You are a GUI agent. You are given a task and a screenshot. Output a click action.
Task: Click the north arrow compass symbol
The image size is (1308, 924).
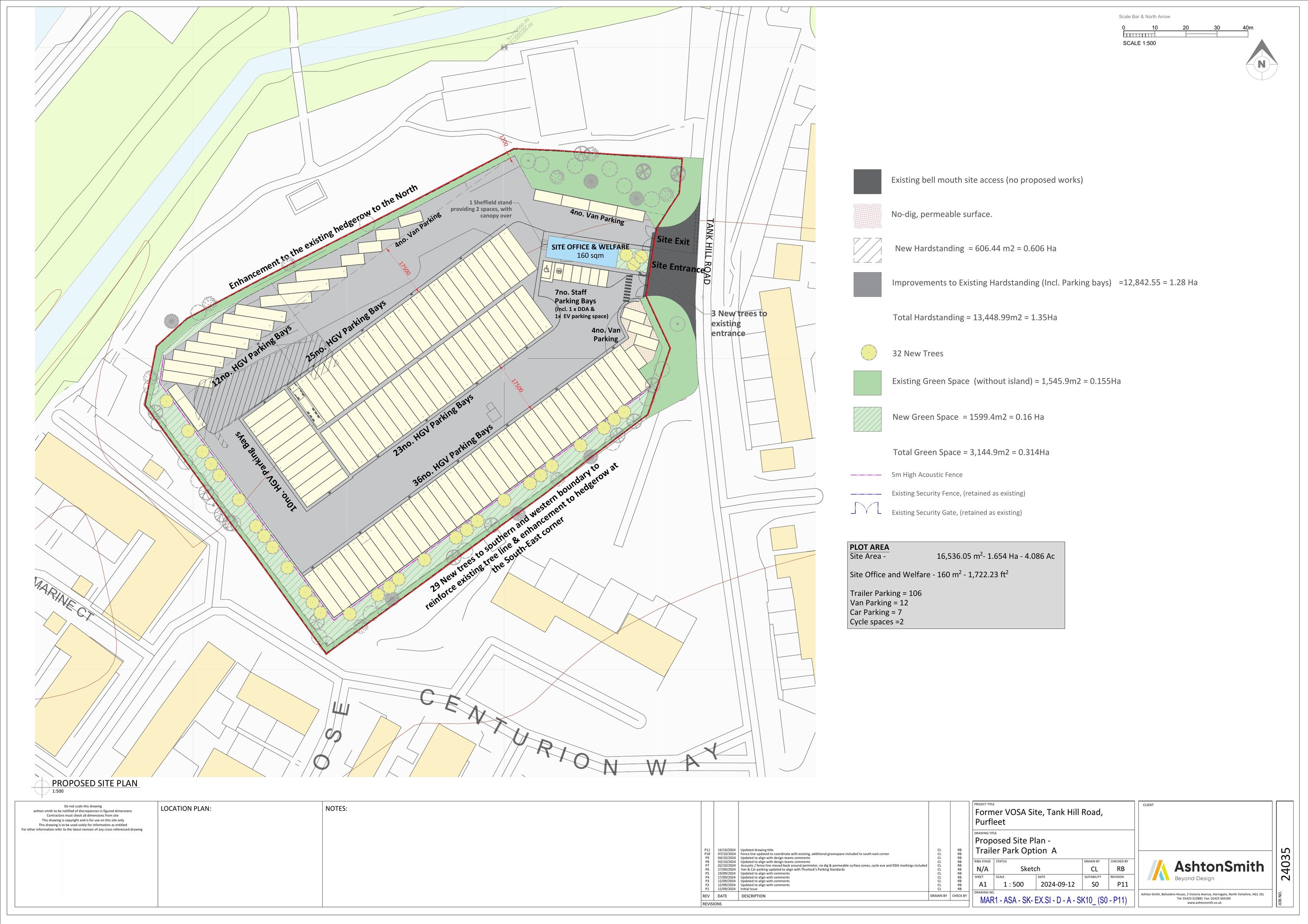[x=1261, y=62]
